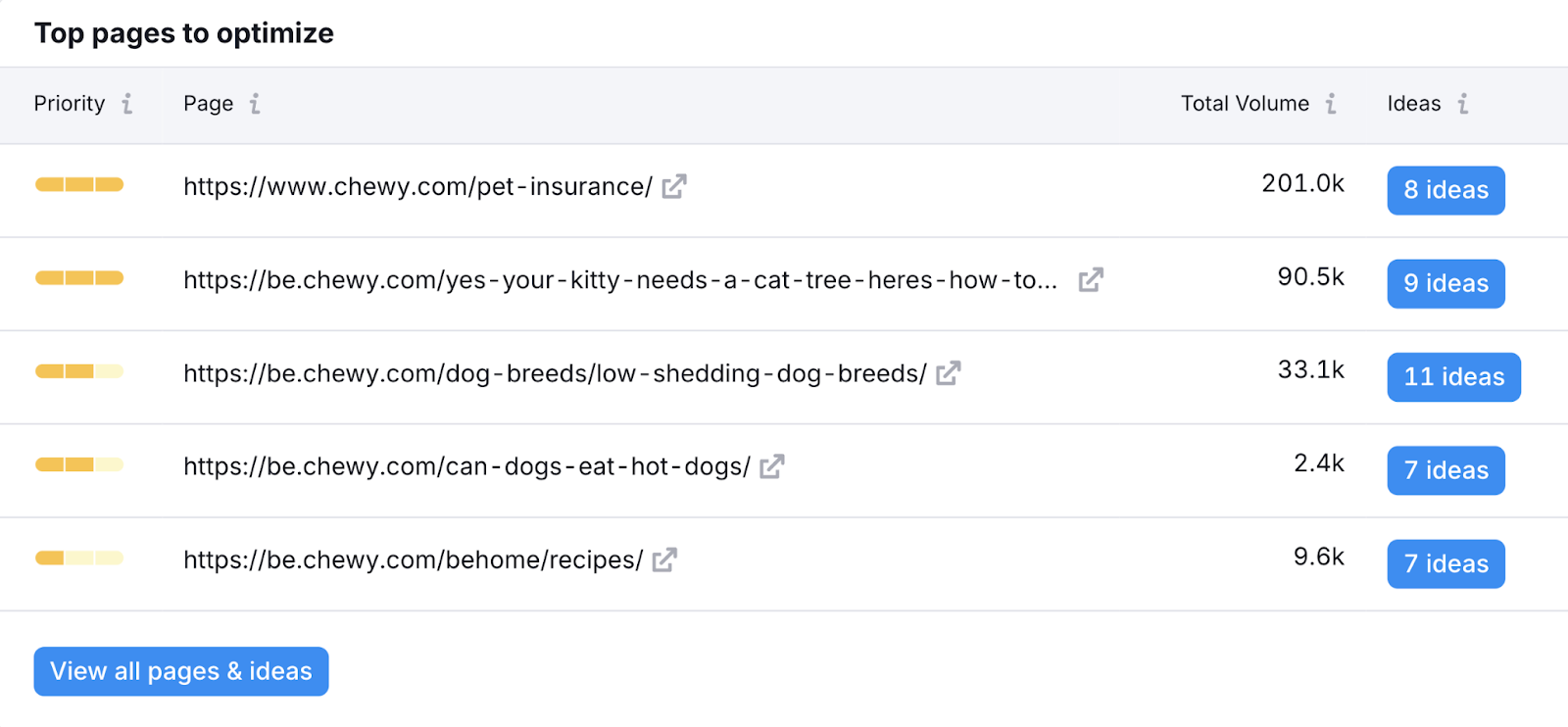Click the 8 ideas button
The height and width of the screenshot is (727, 1568).
[x=1445, y=190]
